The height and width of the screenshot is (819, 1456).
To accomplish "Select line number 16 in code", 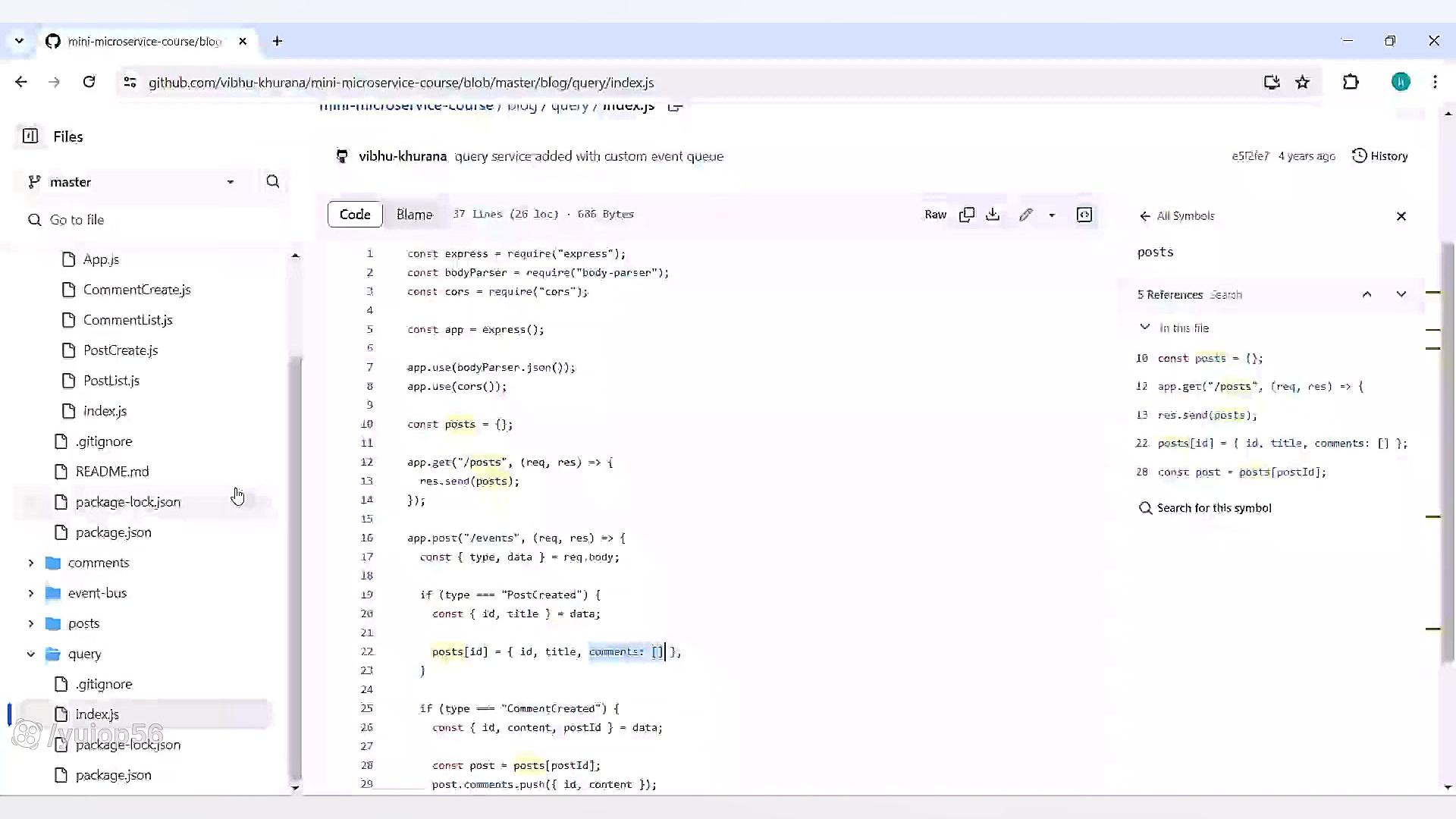I will (367, 538).
